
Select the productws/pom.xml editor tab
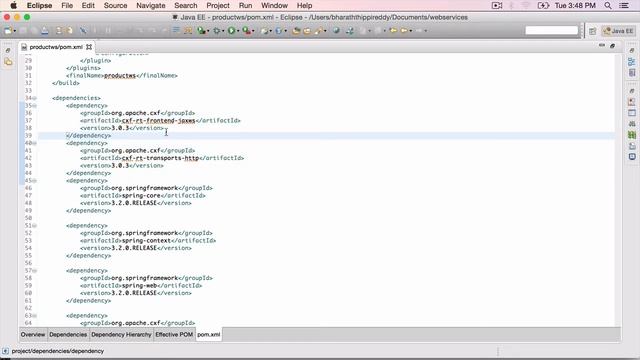pos(56,47)
